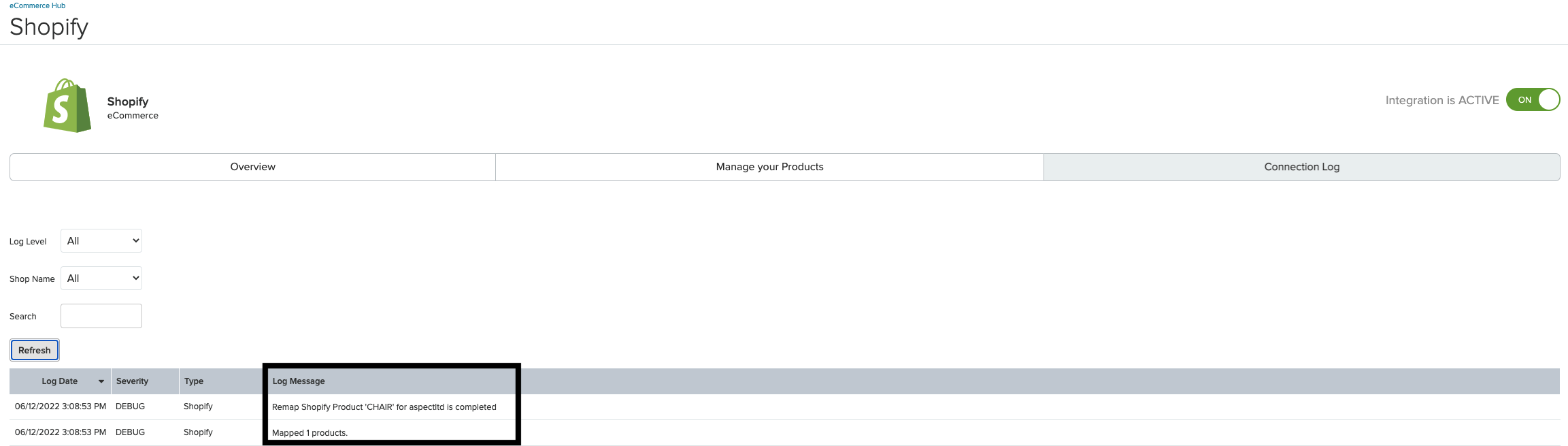Click the 'Integration is ACTIVE' status text

[x=1442, y=100]
